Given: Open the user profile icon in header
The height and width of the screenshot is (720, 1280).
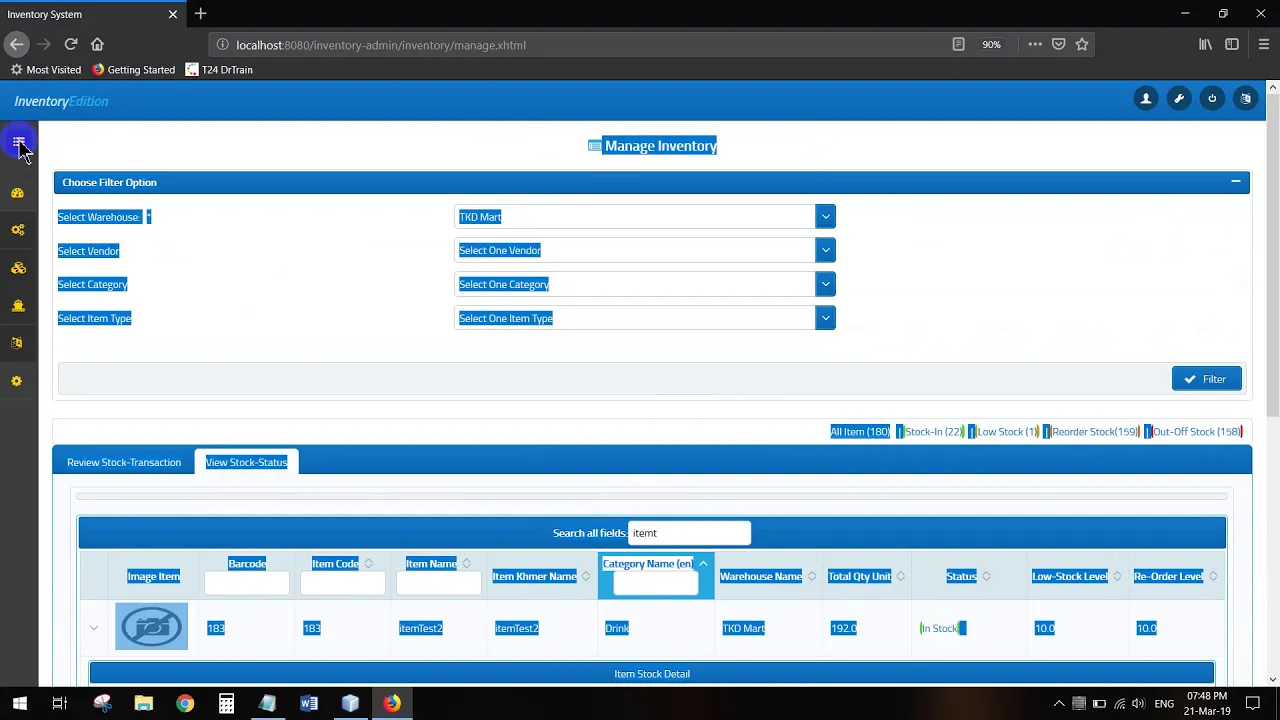Looking at the screenshot, I should (x=1146, y=98).
